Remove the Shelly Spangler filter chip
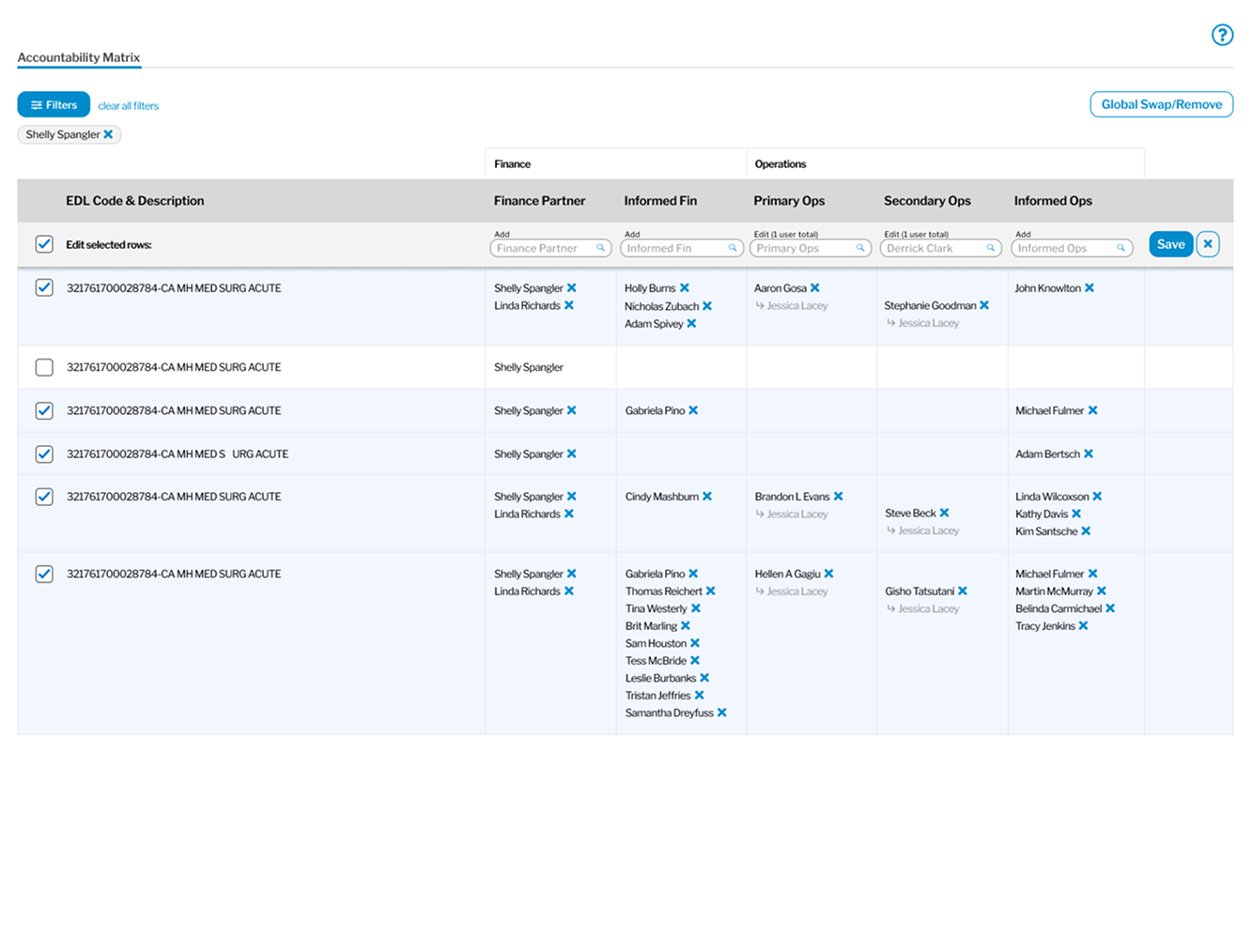Screen dimensions: 1251x952 (x=109, y=134)
